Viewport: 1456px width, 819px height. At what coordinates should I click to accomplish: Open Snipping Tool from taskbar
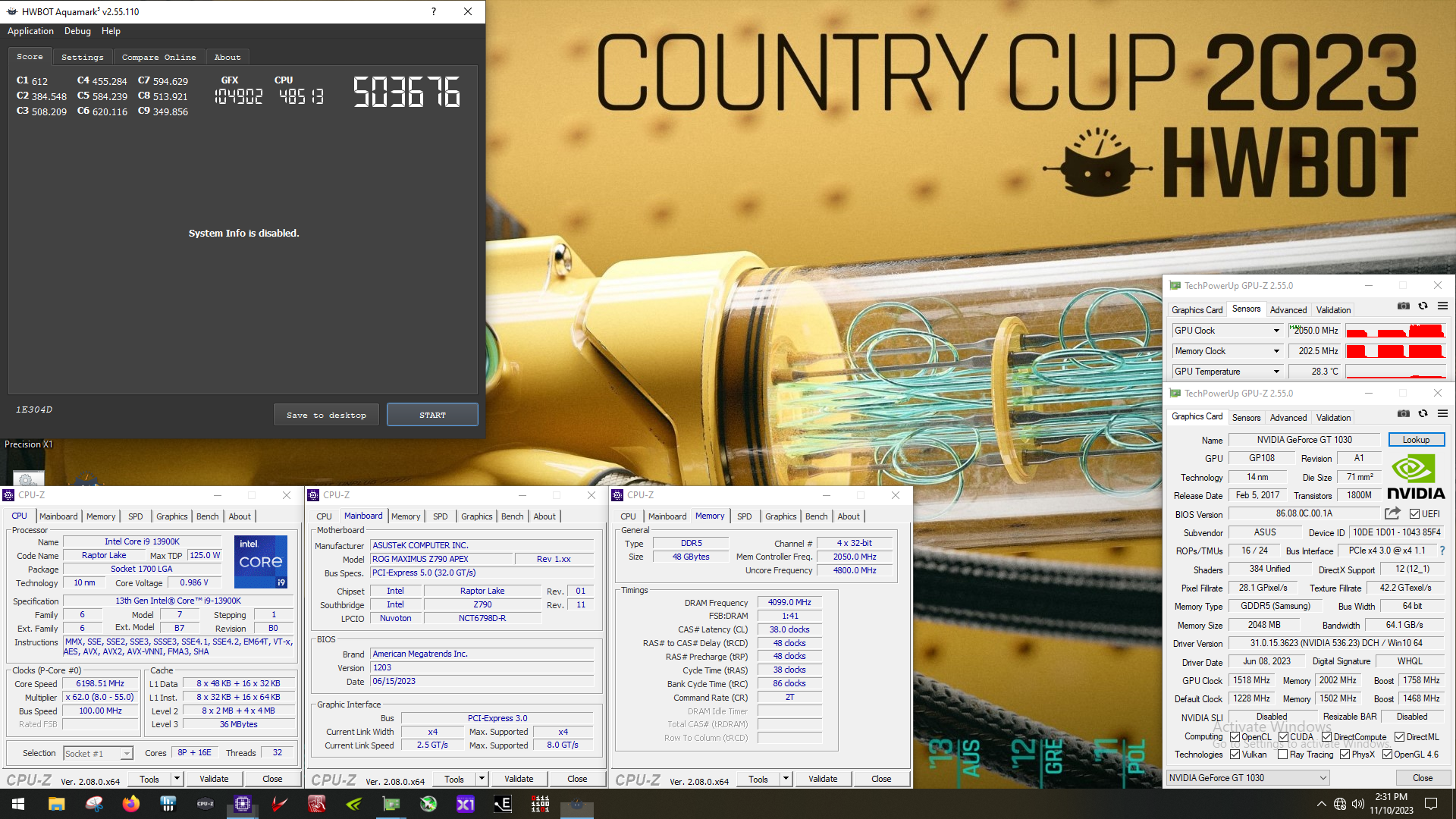(x=94, y=804)
